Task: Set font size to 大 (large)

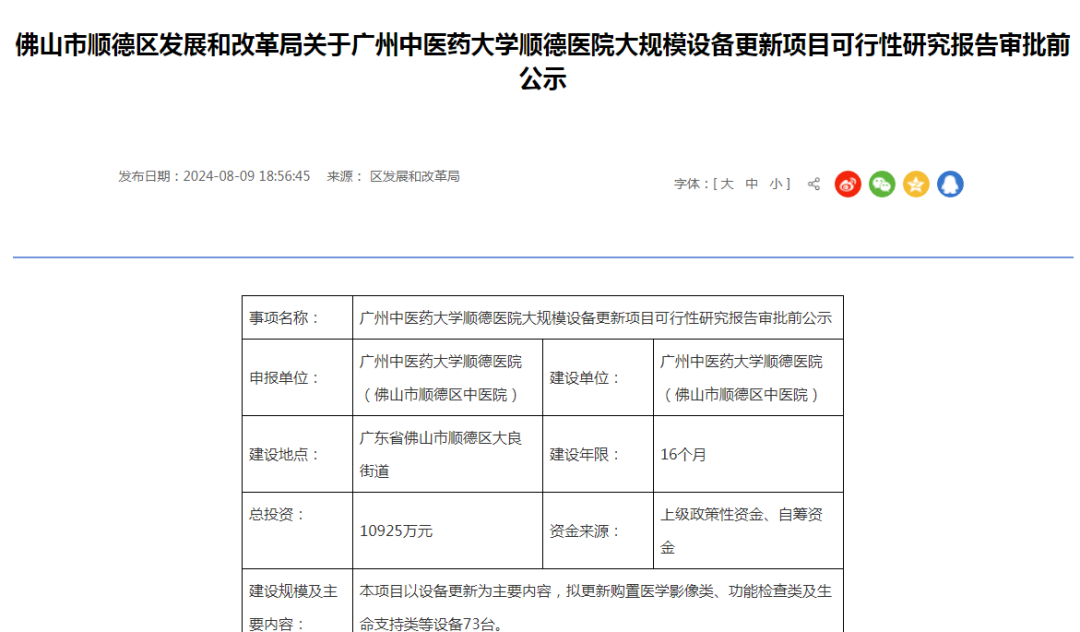Action: pyautogui.click(x=727, y=184)
